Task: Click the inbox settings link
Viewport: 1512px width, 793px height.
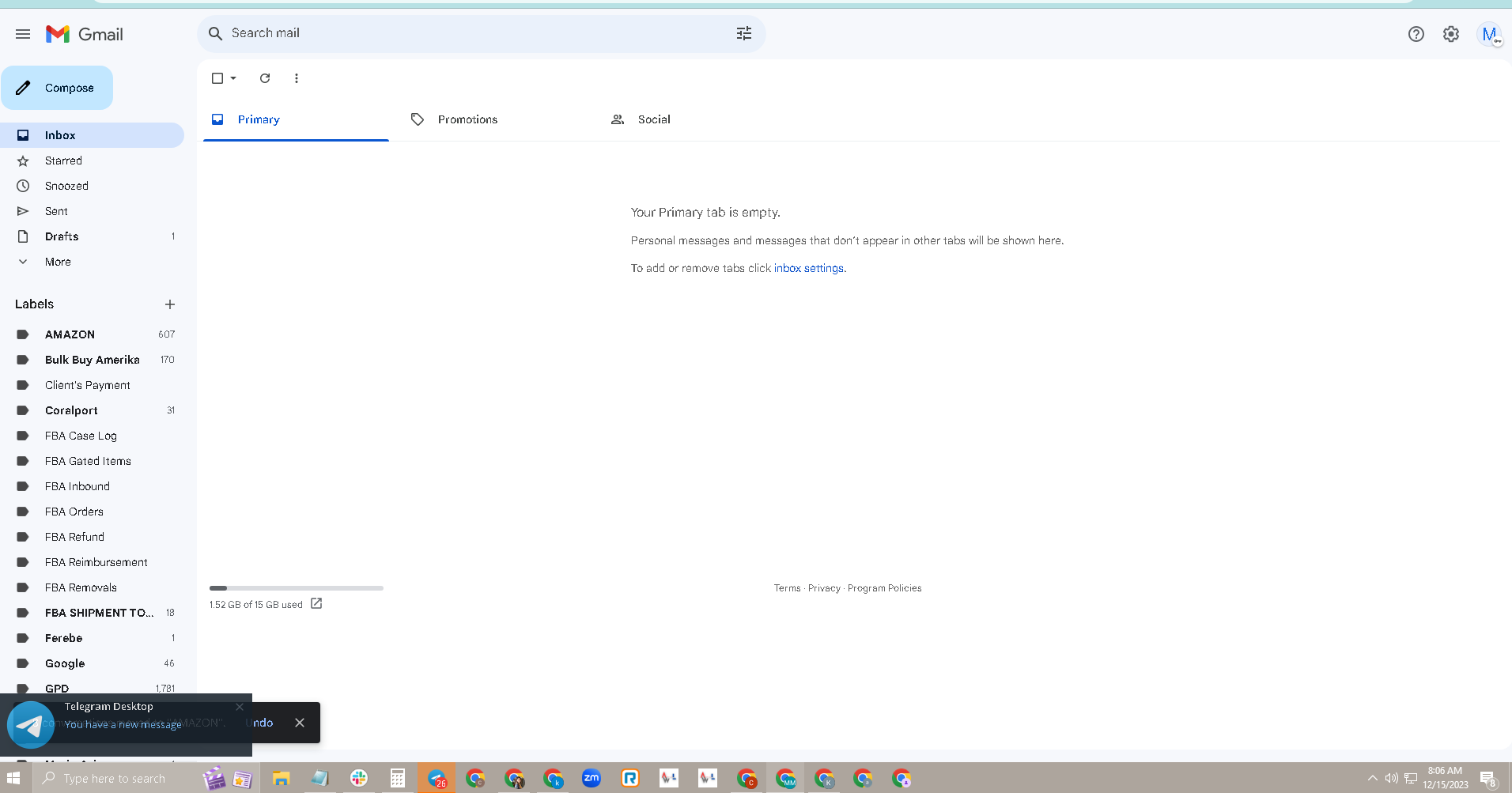Action: [x=809, y=268]
